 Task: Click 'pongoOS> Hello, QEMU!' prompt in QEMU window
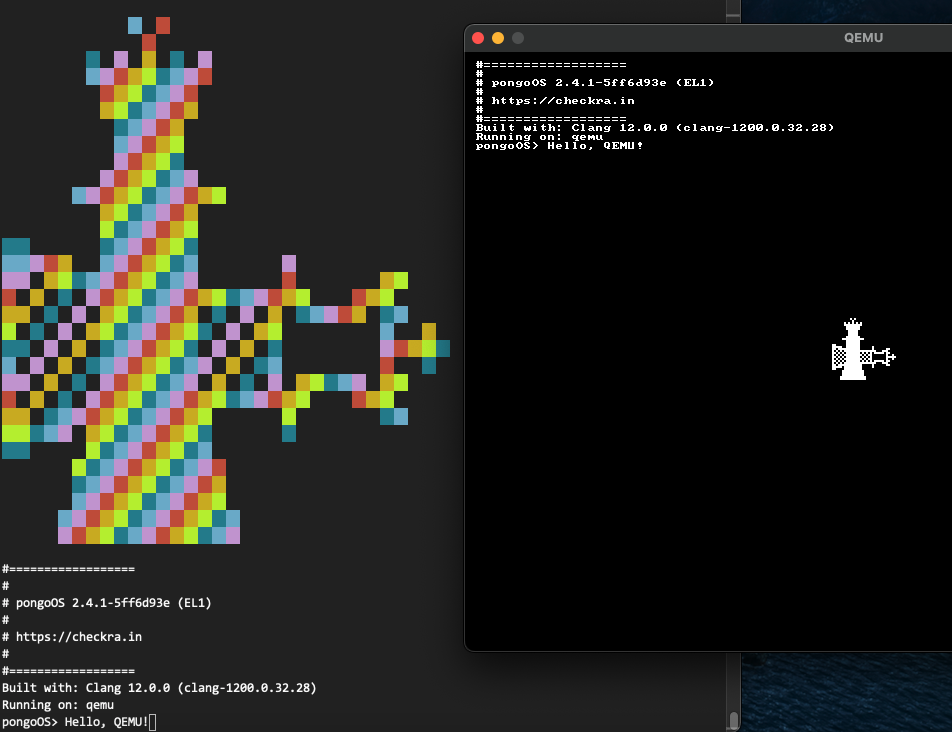pos(559,146)
